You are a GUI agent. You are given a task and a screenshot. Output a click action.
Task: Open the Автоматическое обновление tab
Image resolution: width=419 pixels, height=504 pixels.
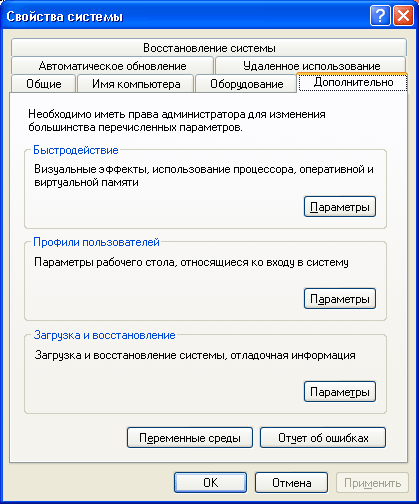click(112, 65)
